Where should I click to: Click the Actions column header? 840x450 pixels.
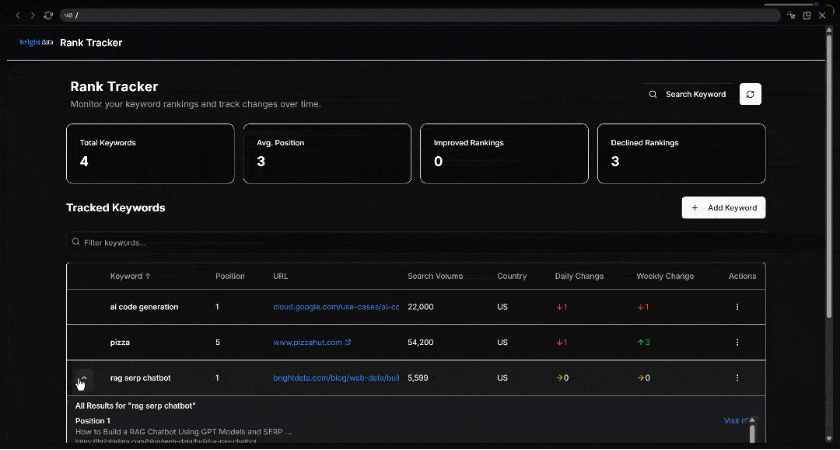pyautogui.click(x=742, y=276)
